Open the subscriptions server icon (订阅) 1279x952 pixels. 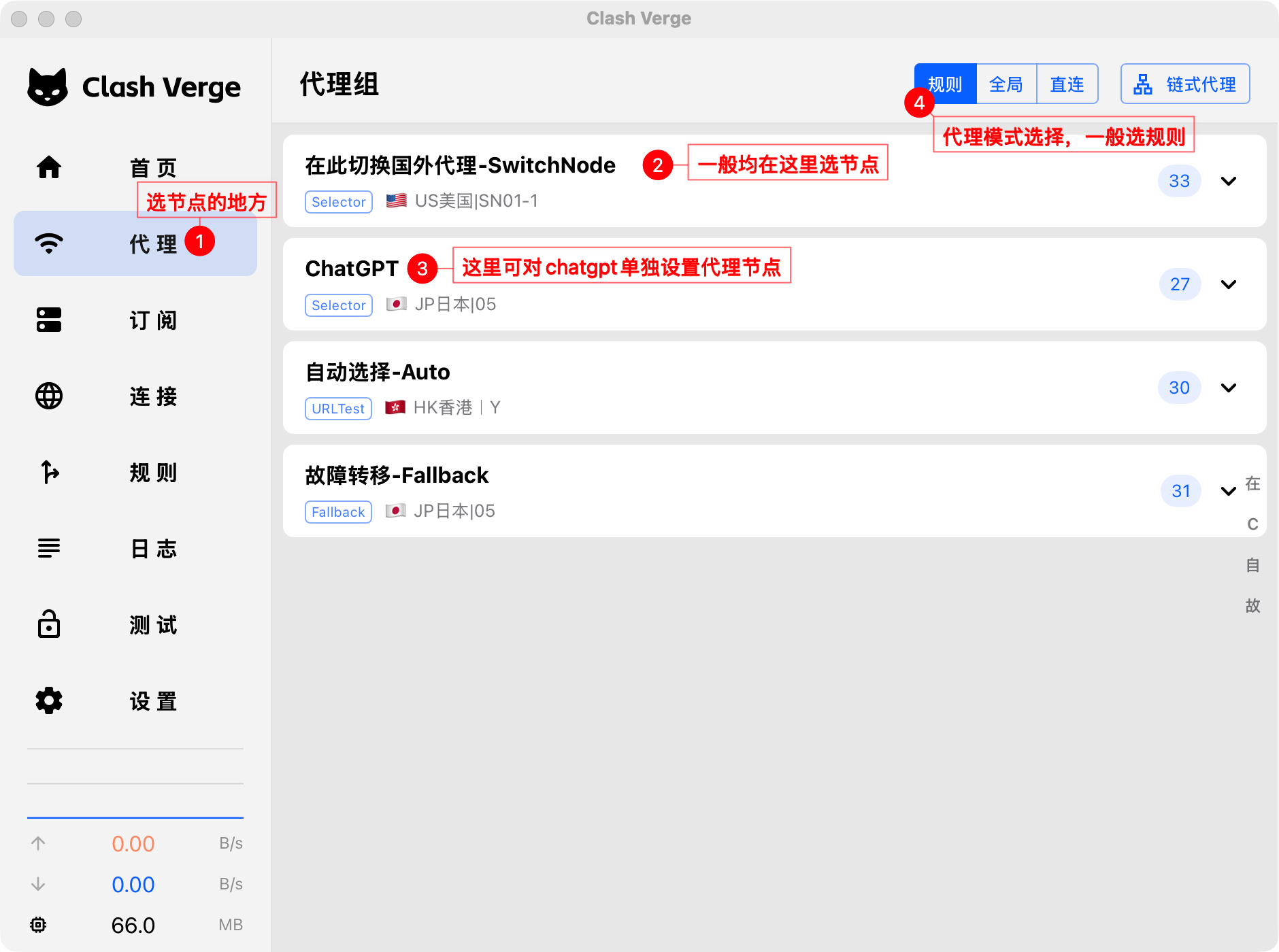[x=49, y=320]
